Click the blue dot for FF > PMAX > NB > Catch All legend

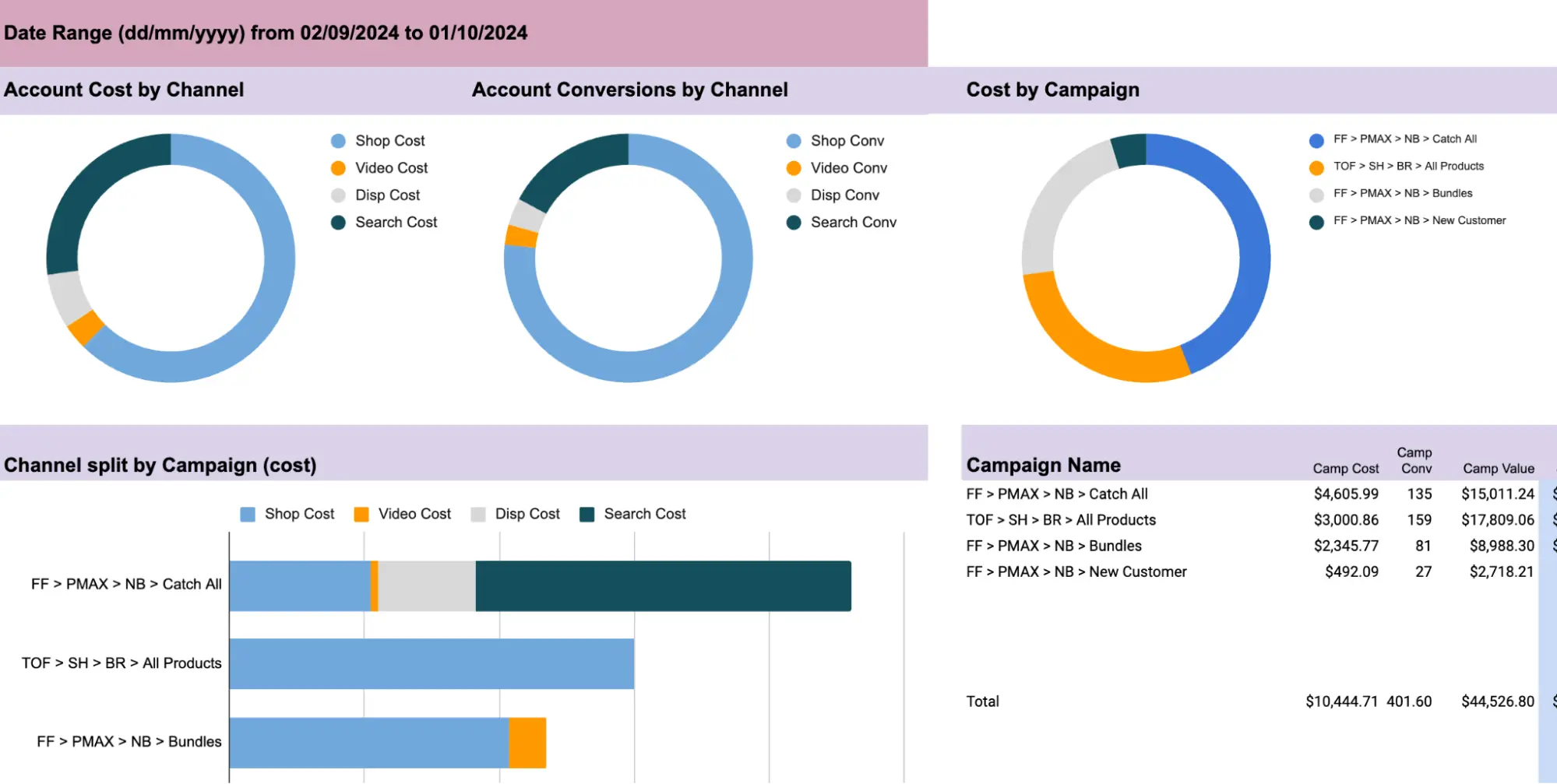(x=1316, y=141)
